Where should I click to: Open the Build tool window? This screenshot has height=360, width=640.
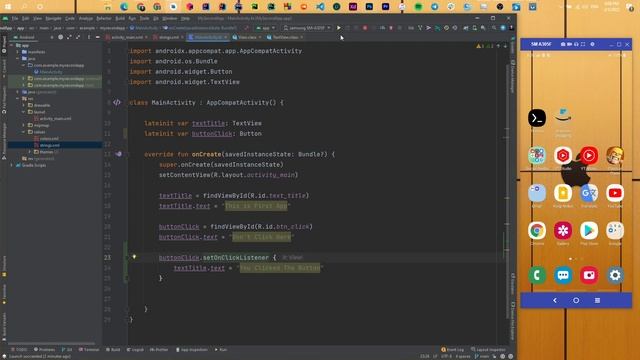(x=113, y=350)
